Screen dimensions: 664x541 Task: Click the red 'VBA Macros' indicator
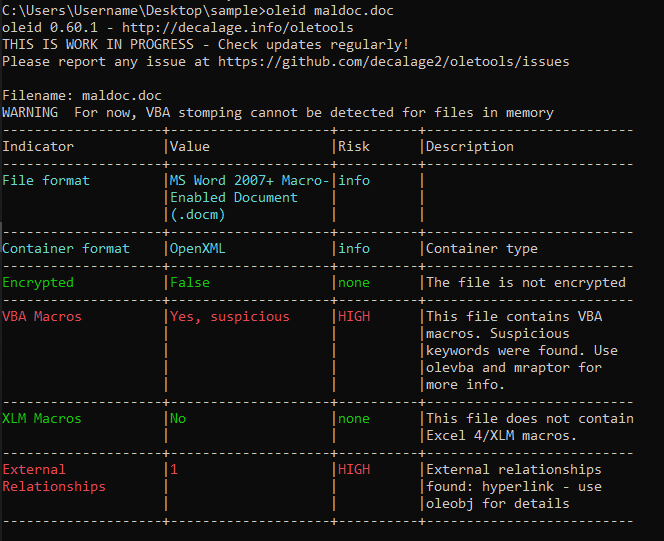(x=42, y=317)
